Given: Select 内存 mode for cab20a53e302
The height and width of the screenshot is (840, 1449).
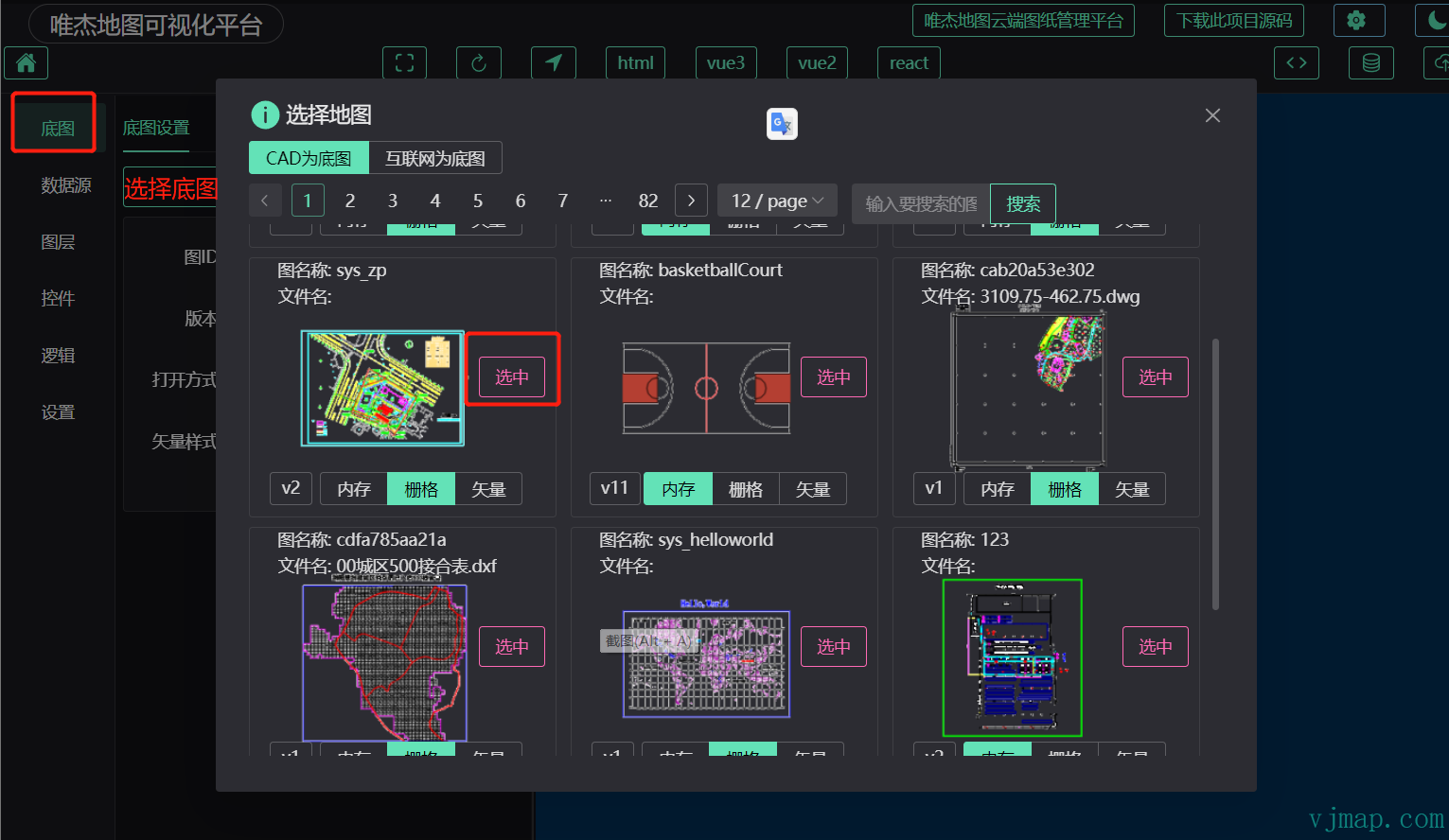Looking at the screenshot, I should click(998, 489).
